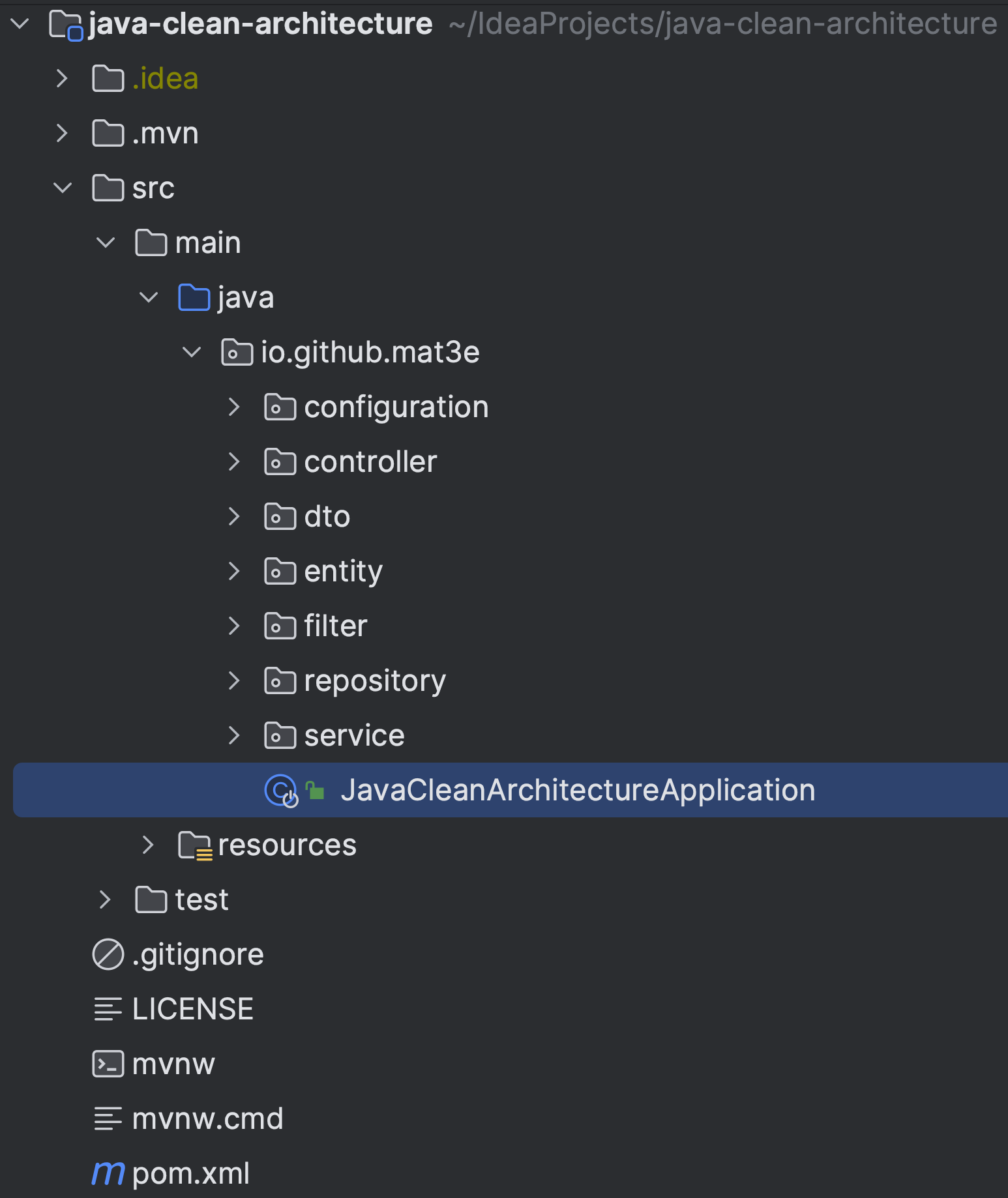Click the dto package icon
This screenshot has width=1008, height=1198.
280,517
